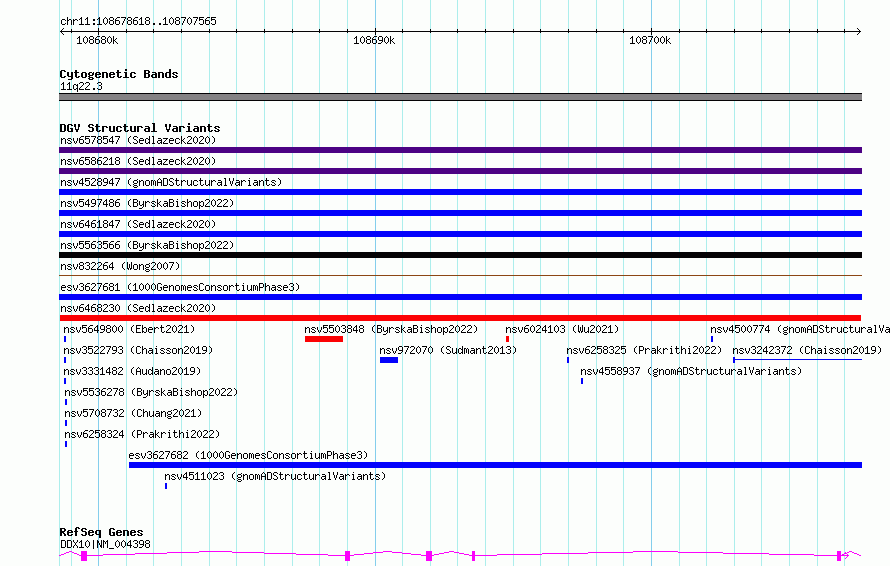The image size is (890, 566).
Task: Open nsv6258324 (Prakrithi2022) label
Action: point(142,434)
